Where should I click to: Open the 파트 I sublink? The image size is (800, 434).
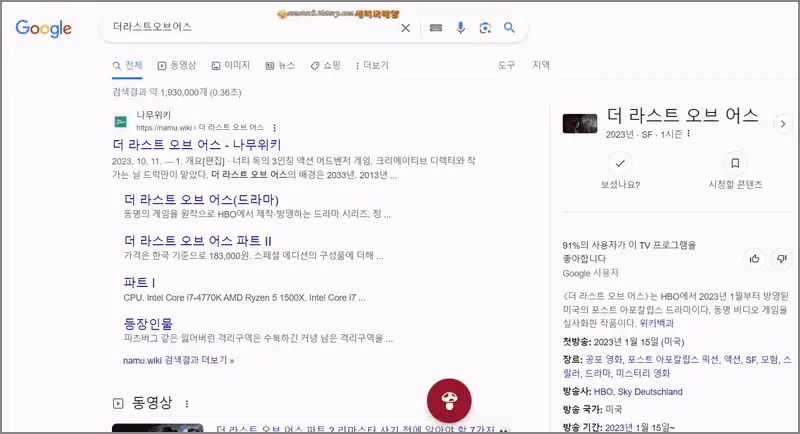click(x=139, y=282)
